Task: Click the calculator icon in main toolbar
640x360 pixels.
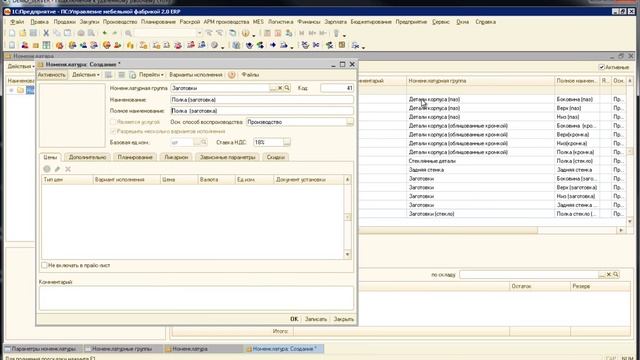Action: coord(267,33)
